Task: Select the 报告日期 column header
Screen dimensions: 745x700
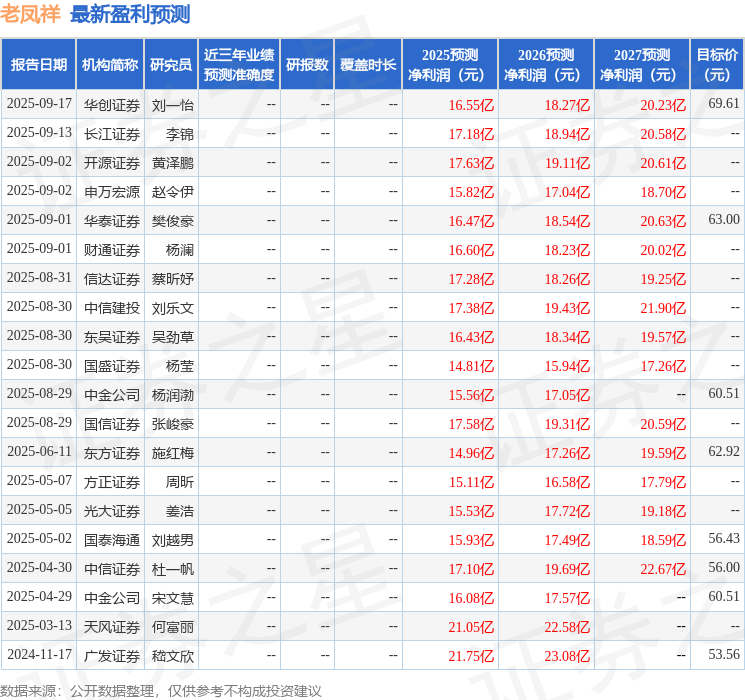Action: [38, 65]
